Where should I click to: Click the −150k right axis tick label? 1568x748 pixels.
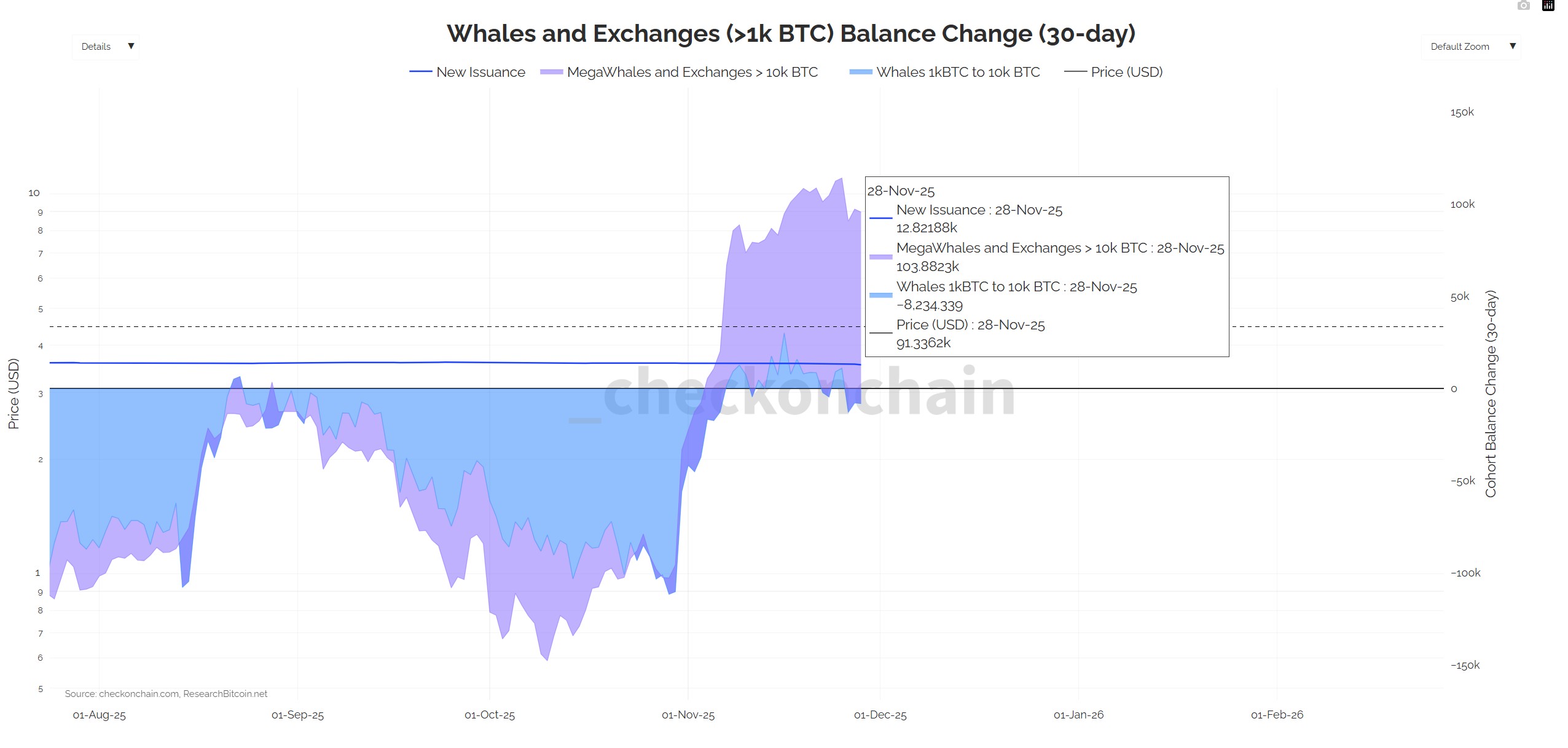click(1465, 666)
